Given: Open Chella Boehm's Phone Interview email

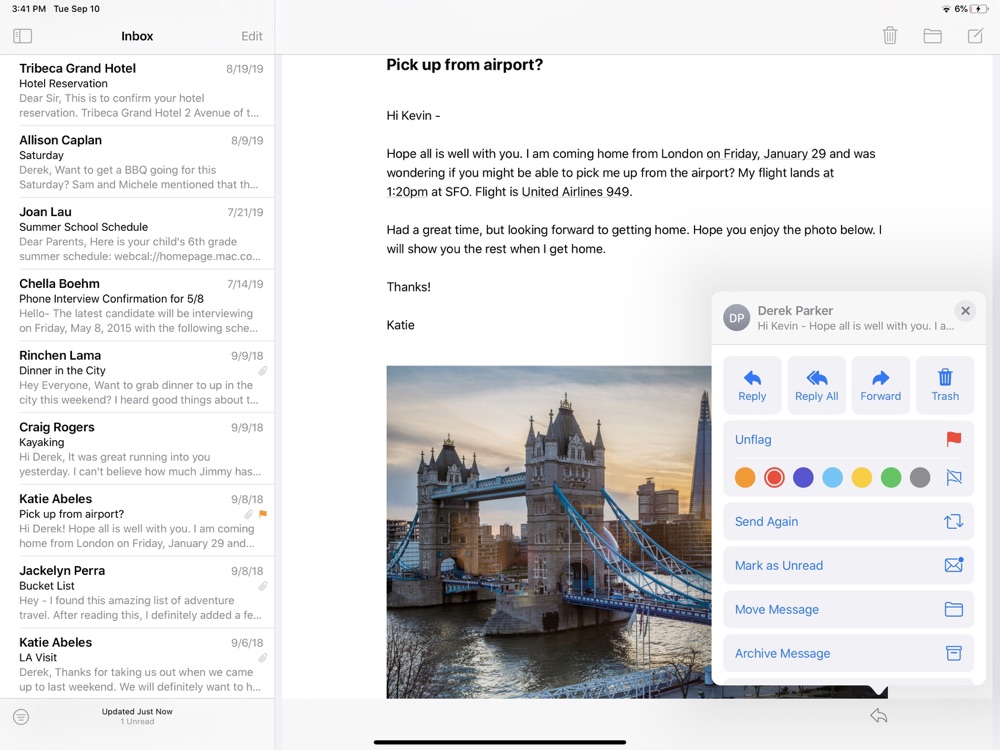Looking at the screenshot, I should point(137,305).
